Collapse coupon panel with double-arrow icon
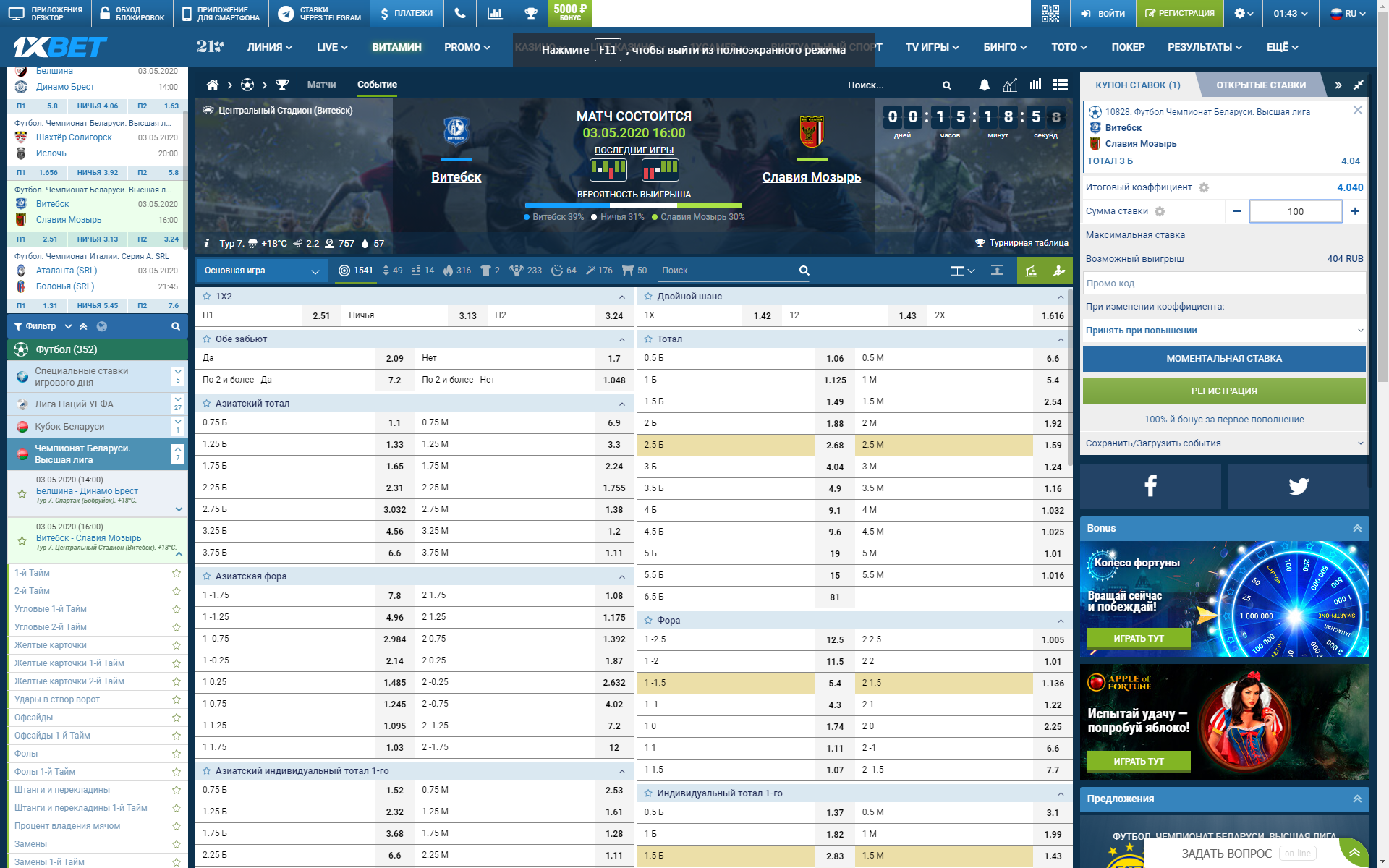Screen dimensions: 1389x868 1338,85
